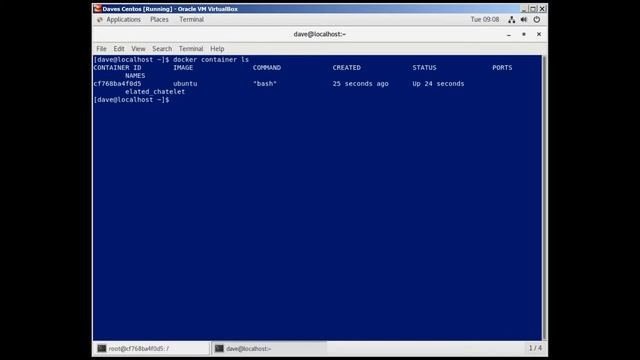Switch to root@cf768ba4f0d5 taskbar window
The width and height of the screenshot is (640, 360).
(x=152, y=349)
